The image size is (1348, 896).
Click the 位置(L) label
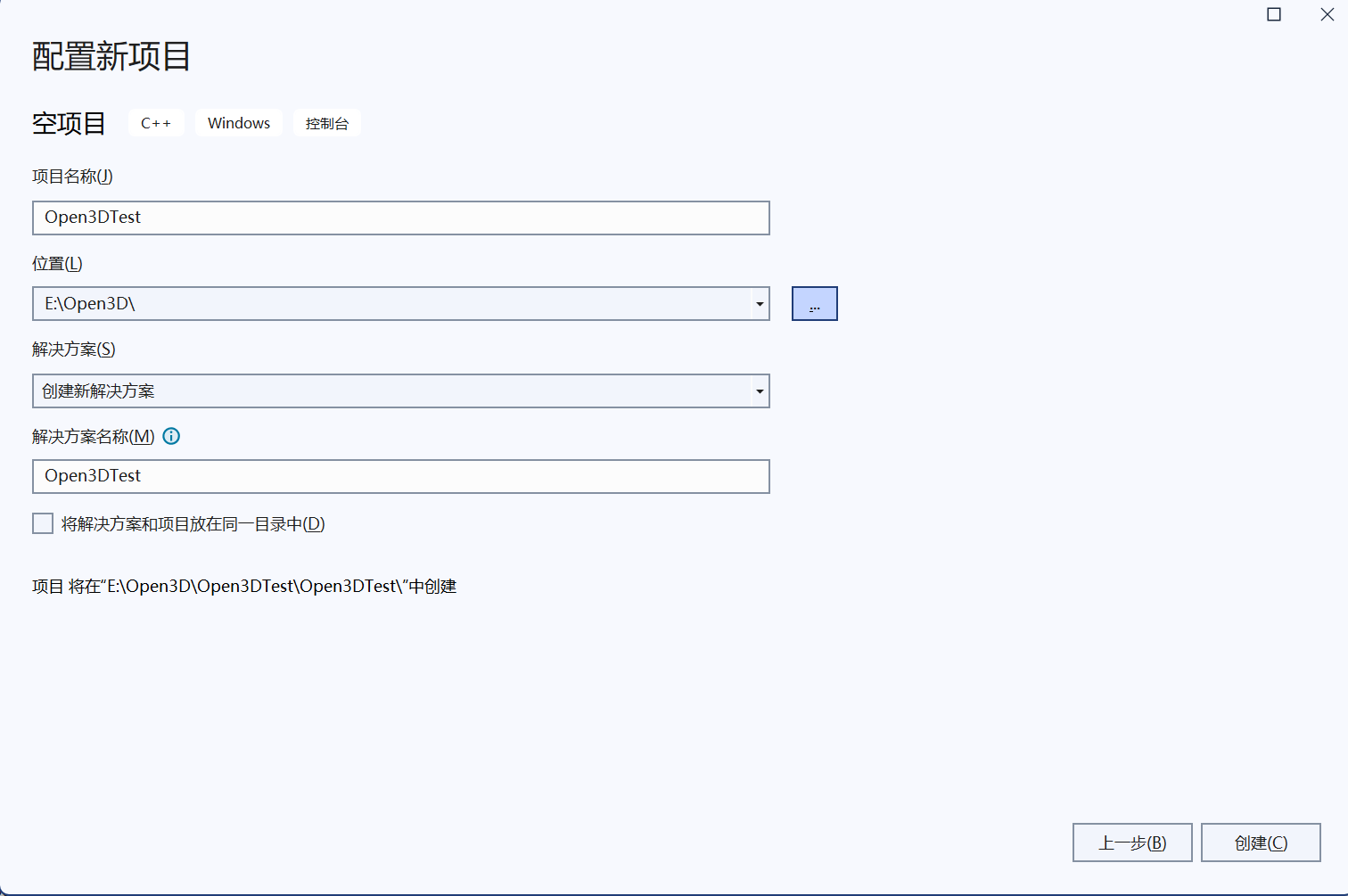pos(57,264)
